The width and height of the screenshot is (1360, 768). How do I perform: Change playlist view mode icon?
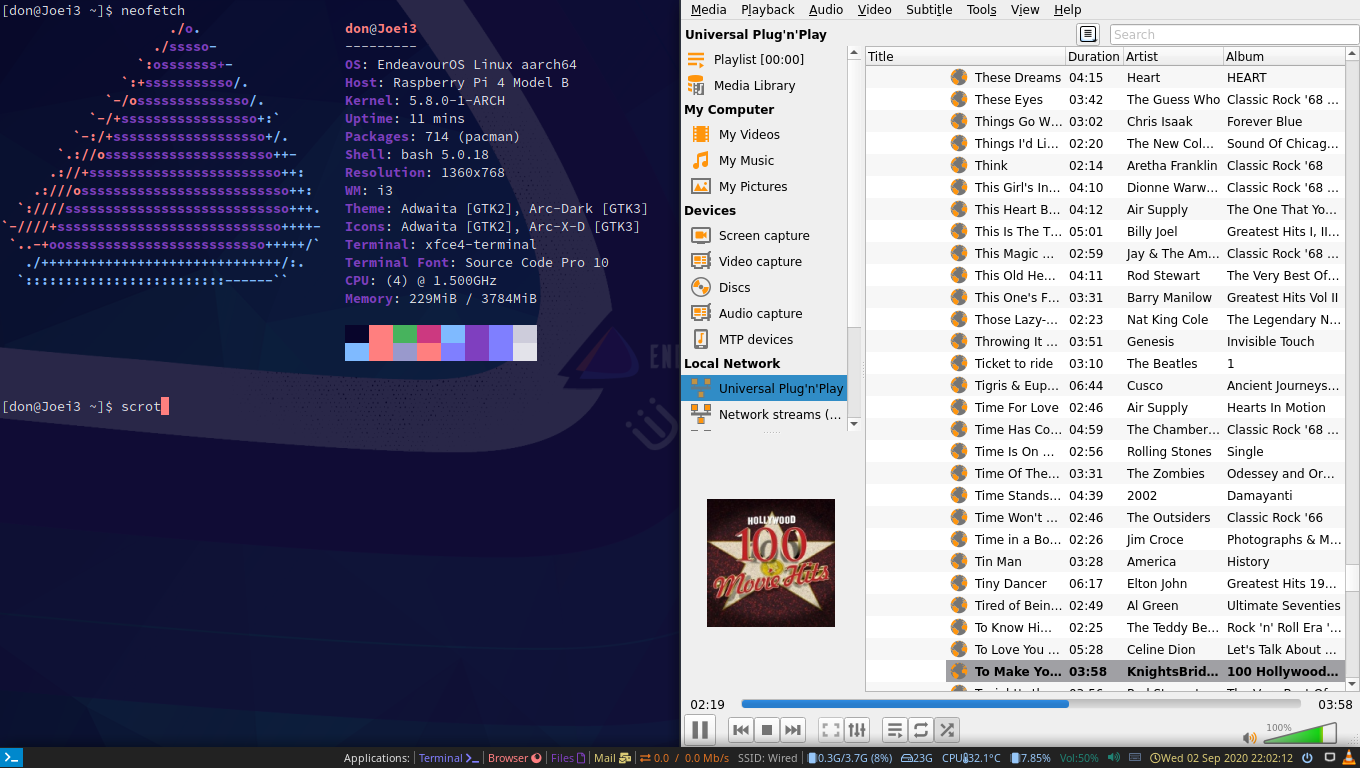1088,34
